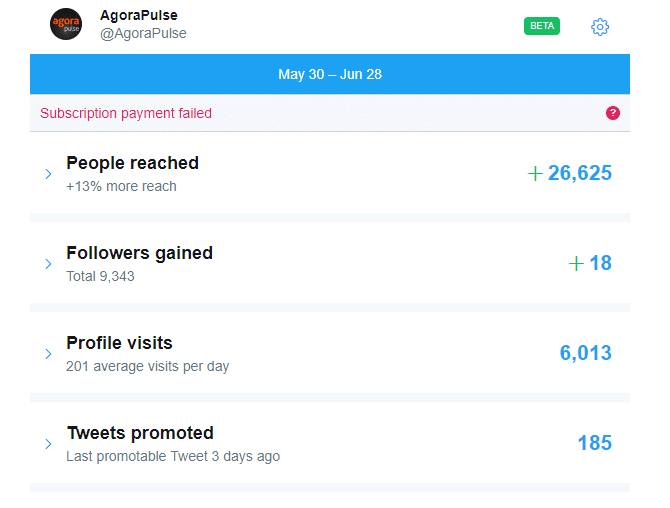Click the 185 tweets promoted number
Viewport: 670px width, 508px height.
click(x=595, y=443)
